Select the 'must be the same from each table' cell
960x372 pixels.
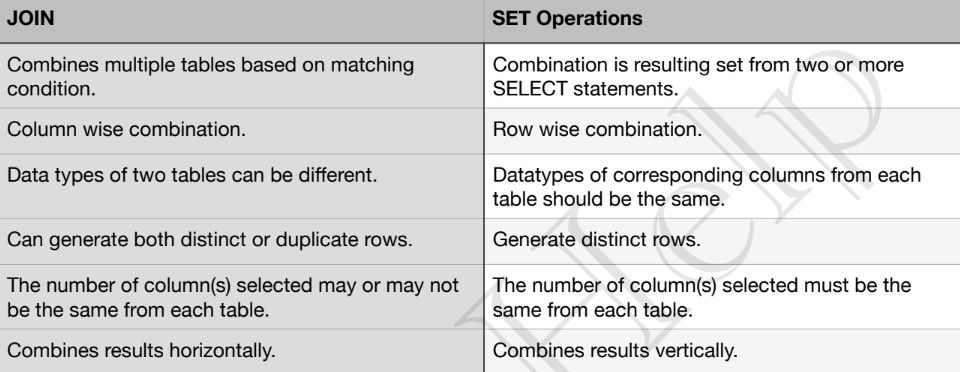722,297
